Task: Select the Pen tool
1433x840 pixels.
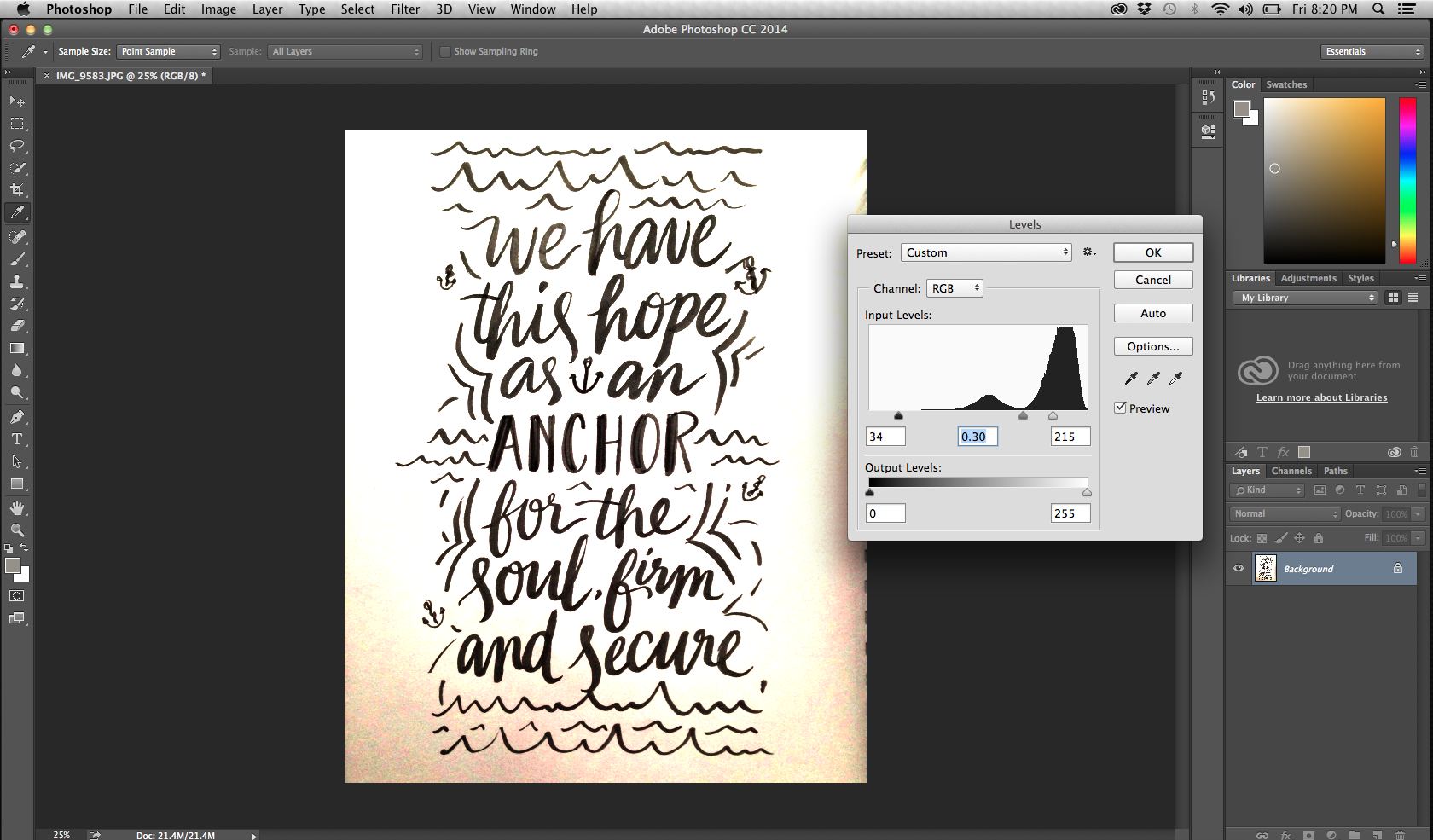Action: pos(17,417)
